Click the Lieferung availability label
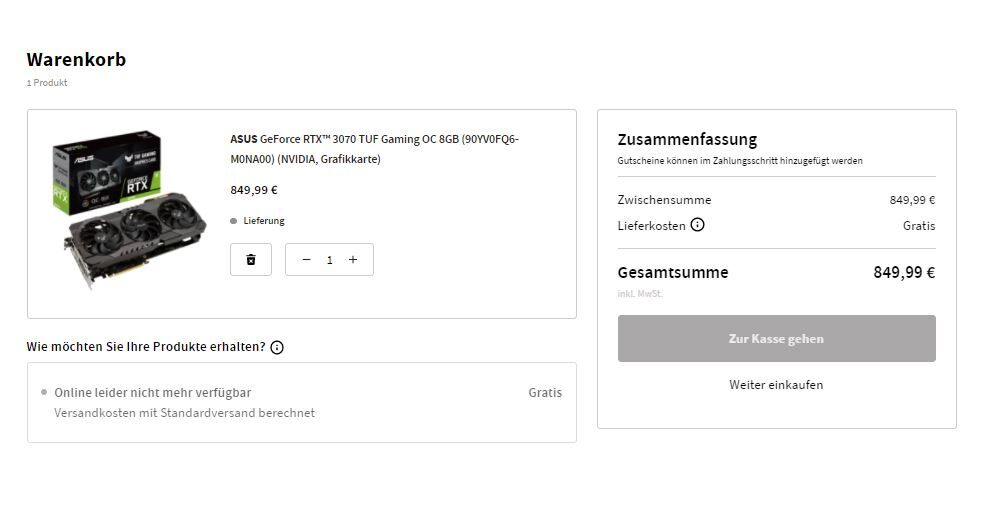This screenshot has width=983, height=520. click(x=264, y=221)
